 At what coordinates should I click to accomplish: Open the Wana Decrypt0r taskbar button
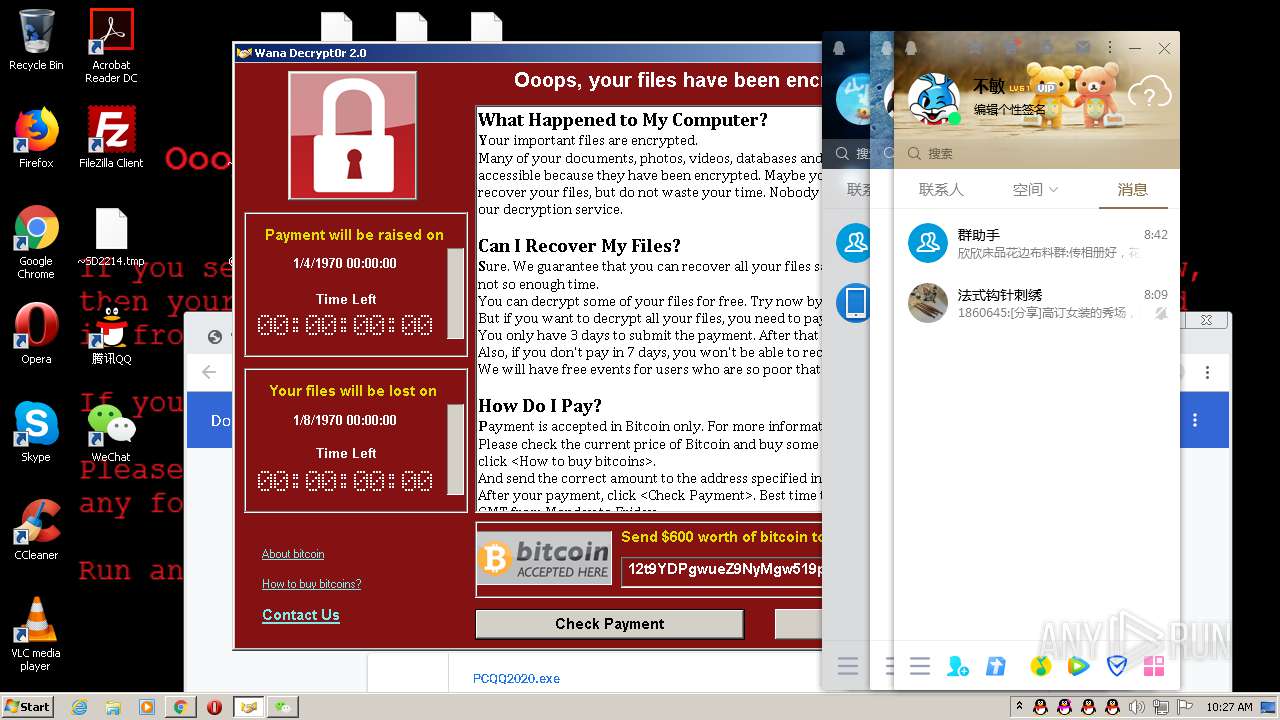coord(248,707)
